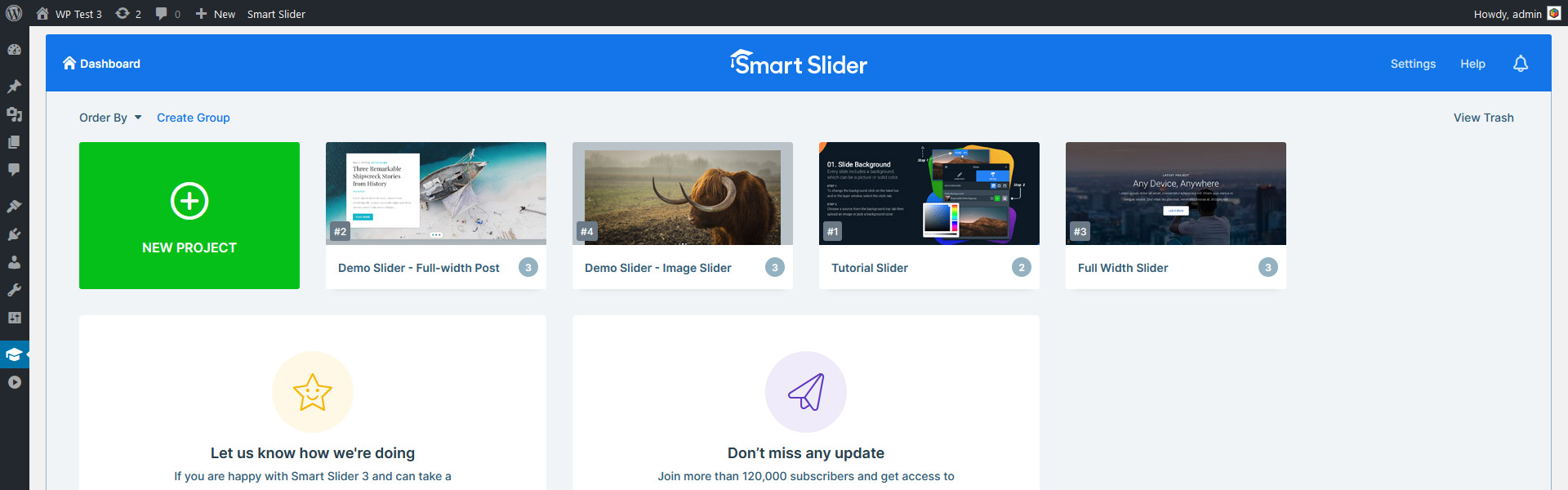Click slide count badge on Full-width Post

[528, 267]
